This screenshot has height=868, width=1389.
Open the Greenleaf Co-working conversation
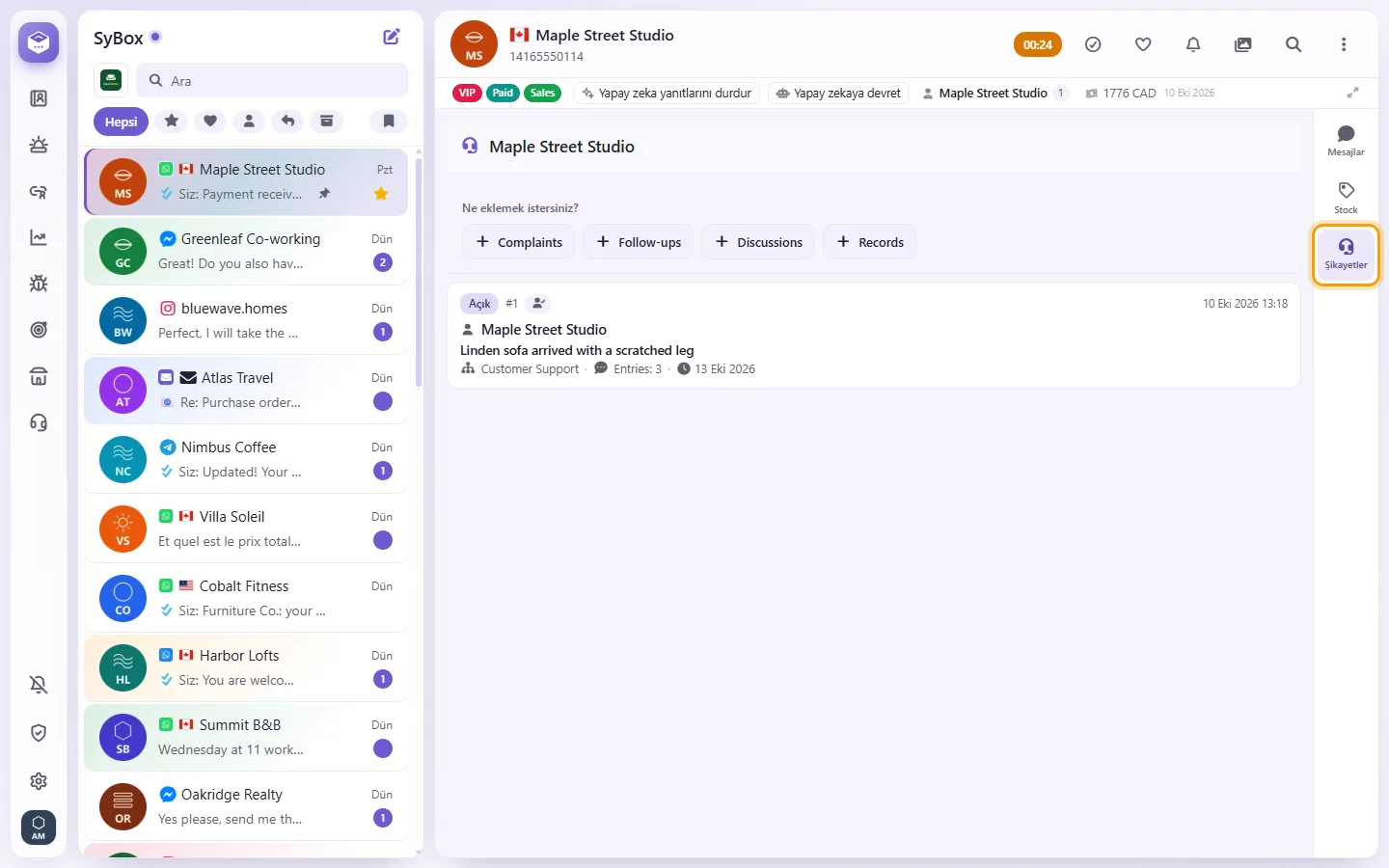[246, 251]
